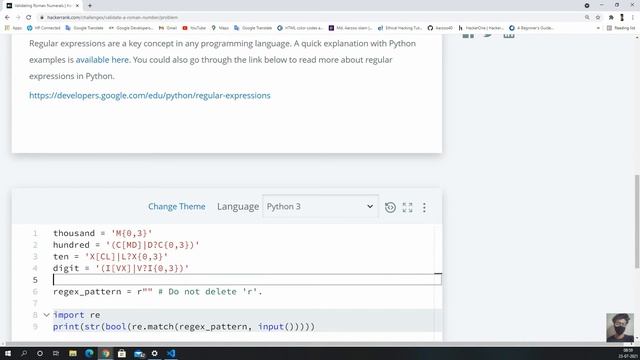Open the first Google Translate bookmark
The width and height of the screenshot is (640, 360).
click(x=84, y=28)
